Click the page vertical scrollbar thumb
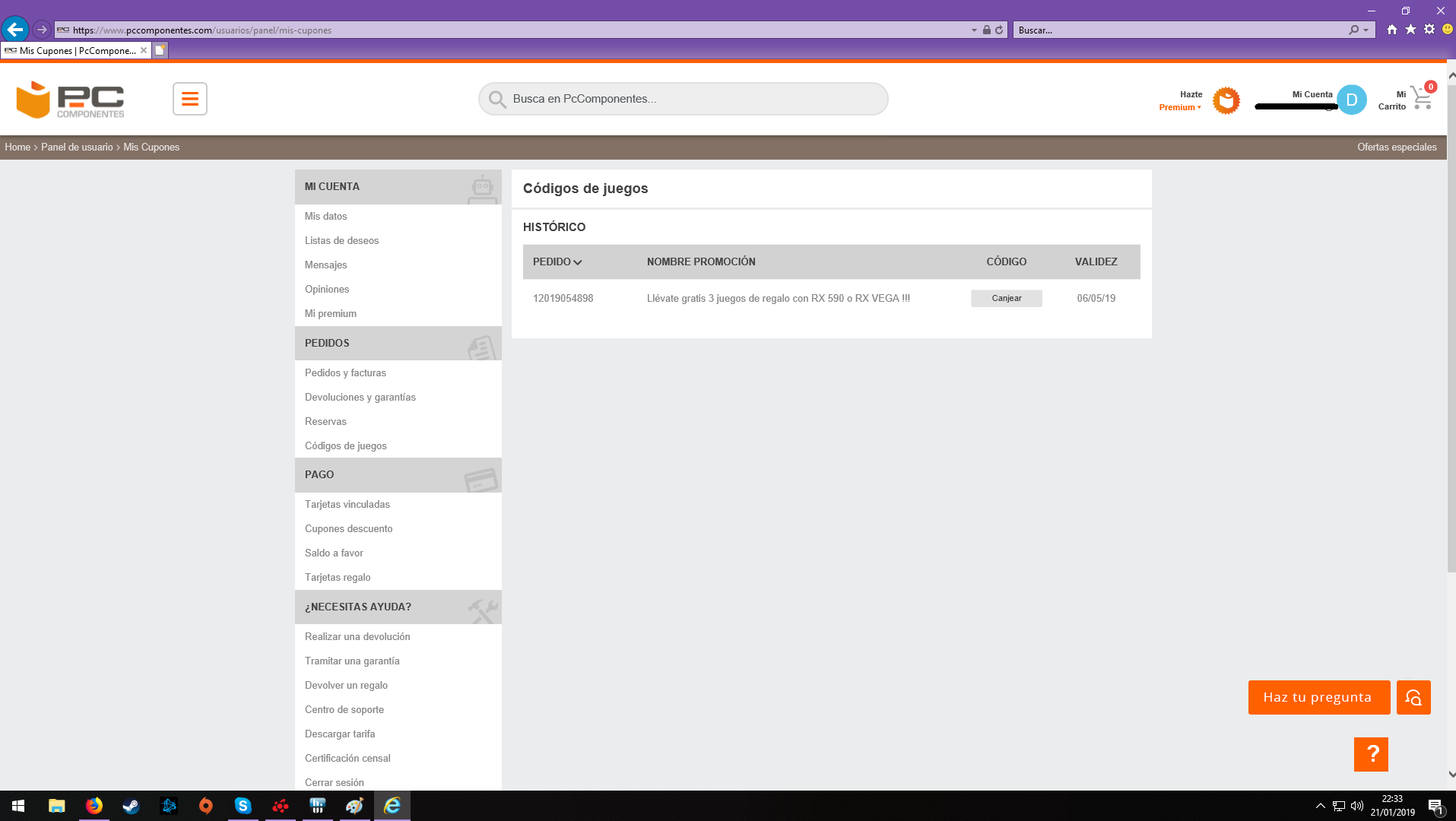 1451,327
